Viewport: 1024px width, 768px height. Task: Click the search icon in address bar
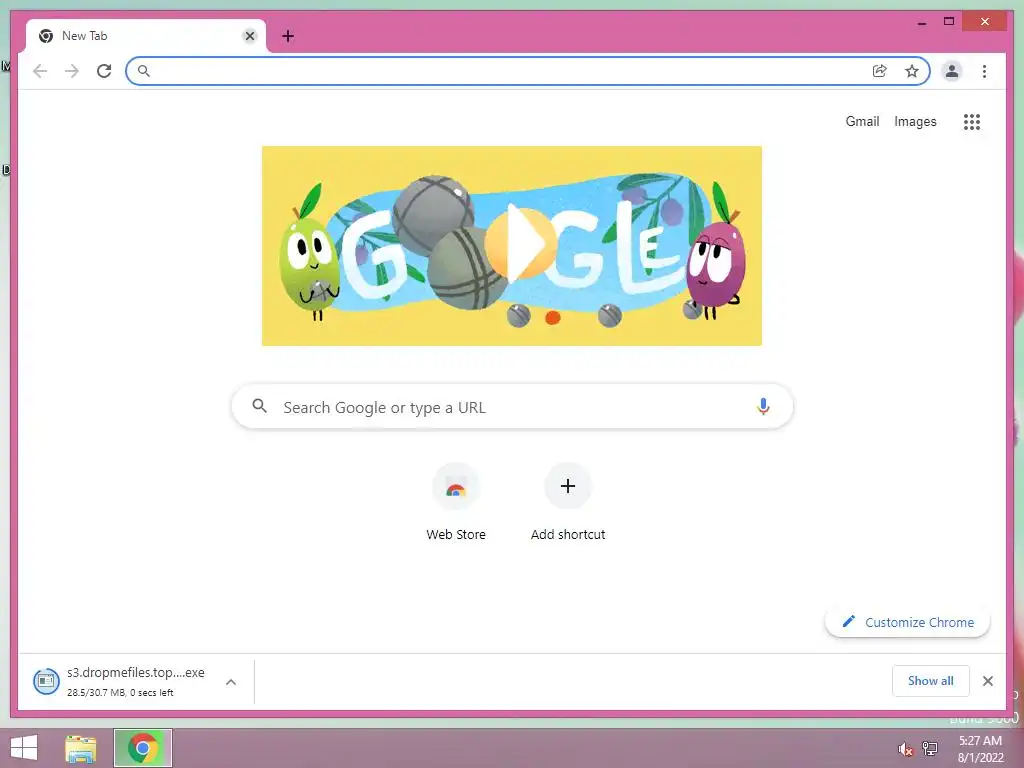(144, 71)
